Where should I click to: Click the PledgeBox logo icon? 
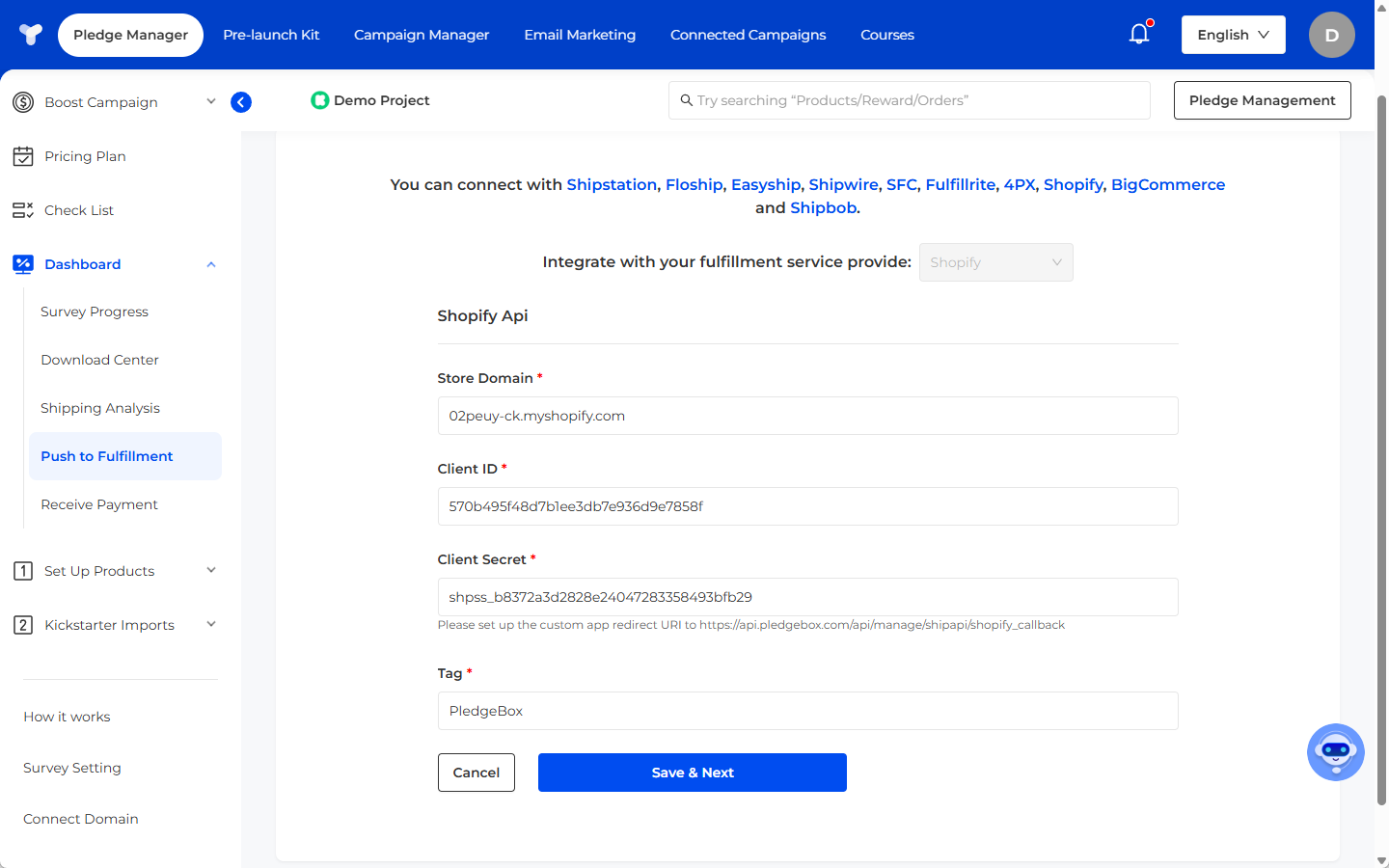(x=31, y=35)
